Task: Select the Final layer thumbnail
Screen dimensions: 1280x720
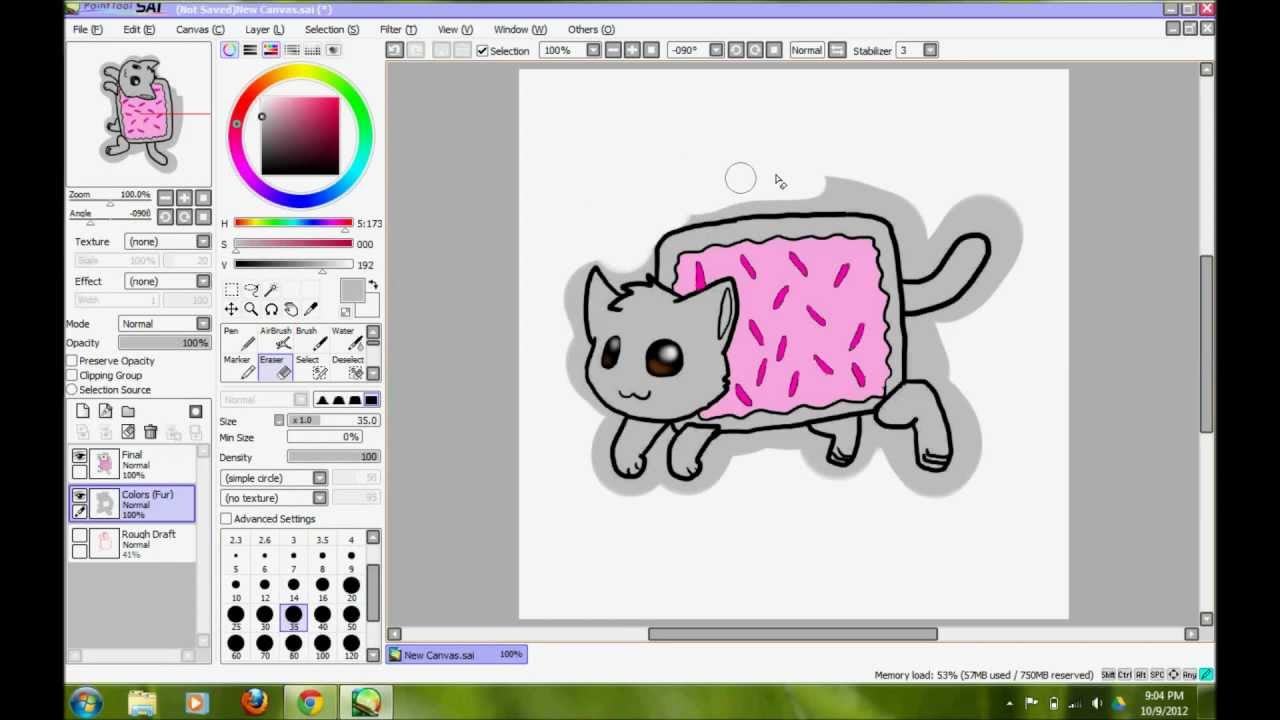Action: (105, 464)
